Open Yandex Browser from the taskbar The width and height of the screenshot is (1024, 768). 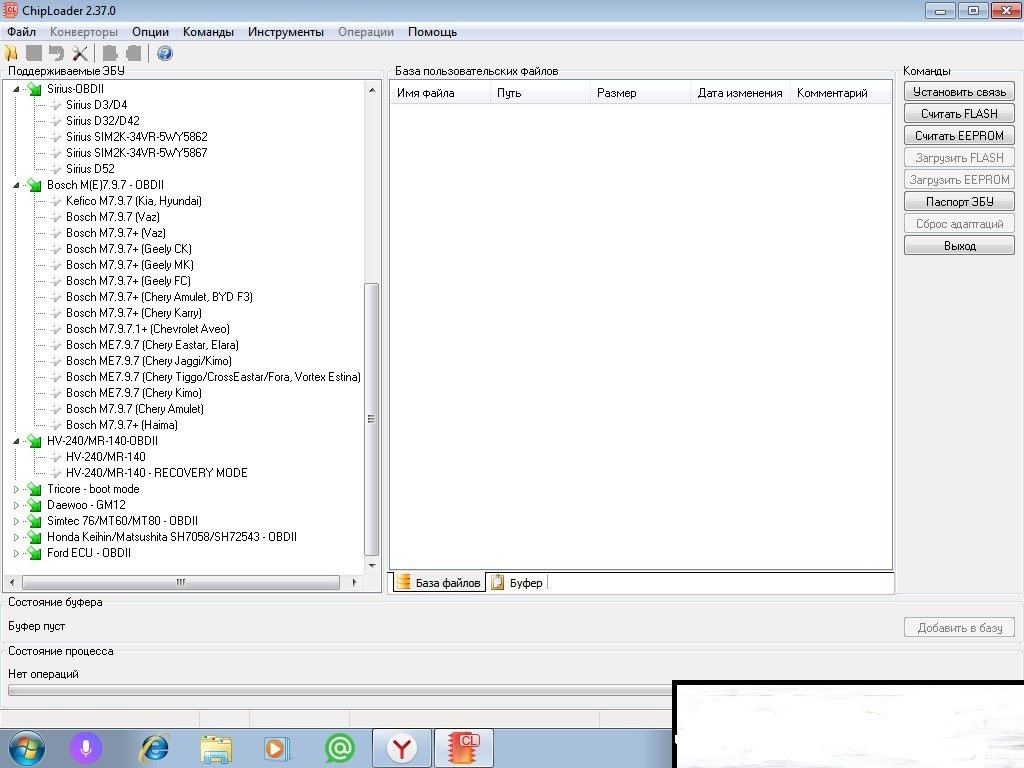[x=402, y=748]
